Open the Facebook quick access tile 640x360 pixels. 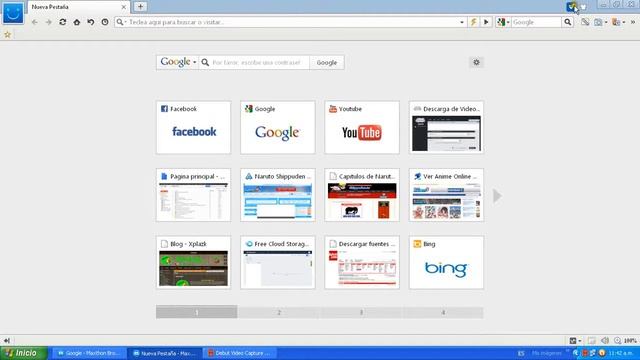click(x=193, y=127)
